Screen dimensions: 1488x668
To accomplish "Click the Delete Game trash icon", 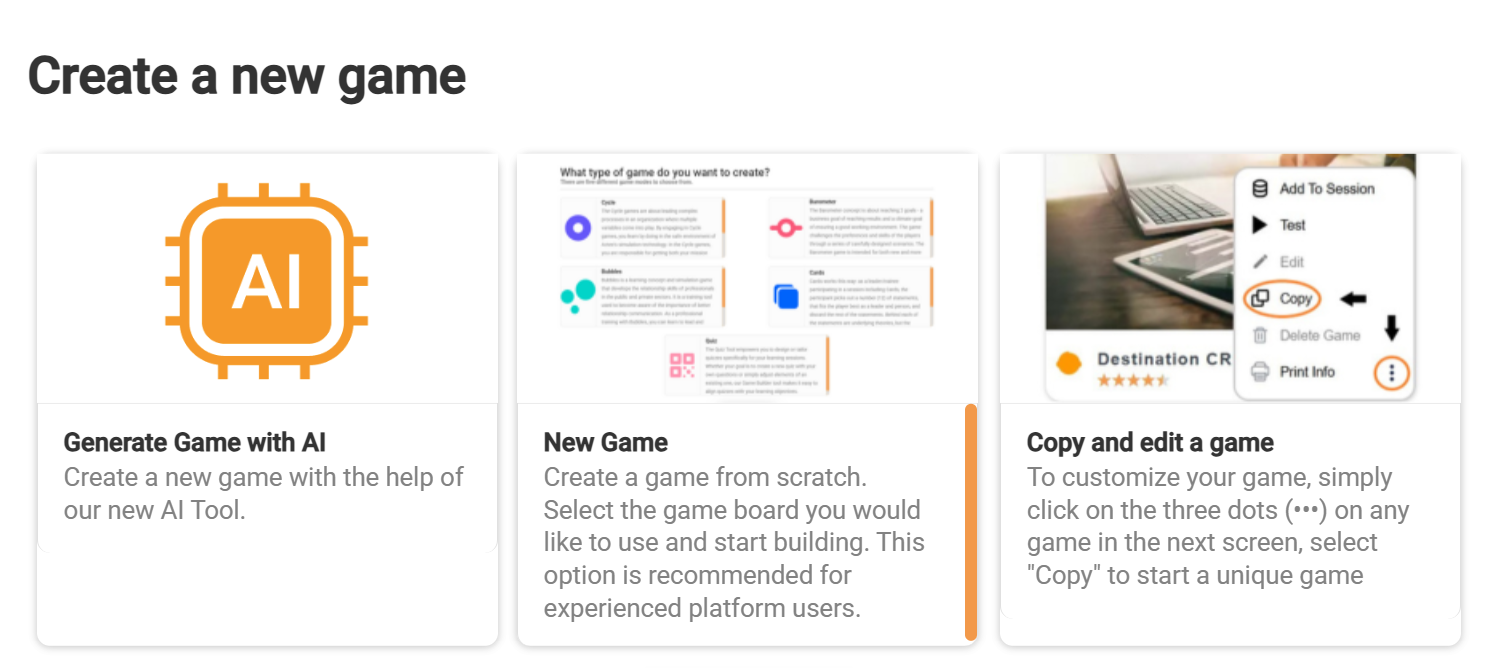I will tap(1260, 336).
